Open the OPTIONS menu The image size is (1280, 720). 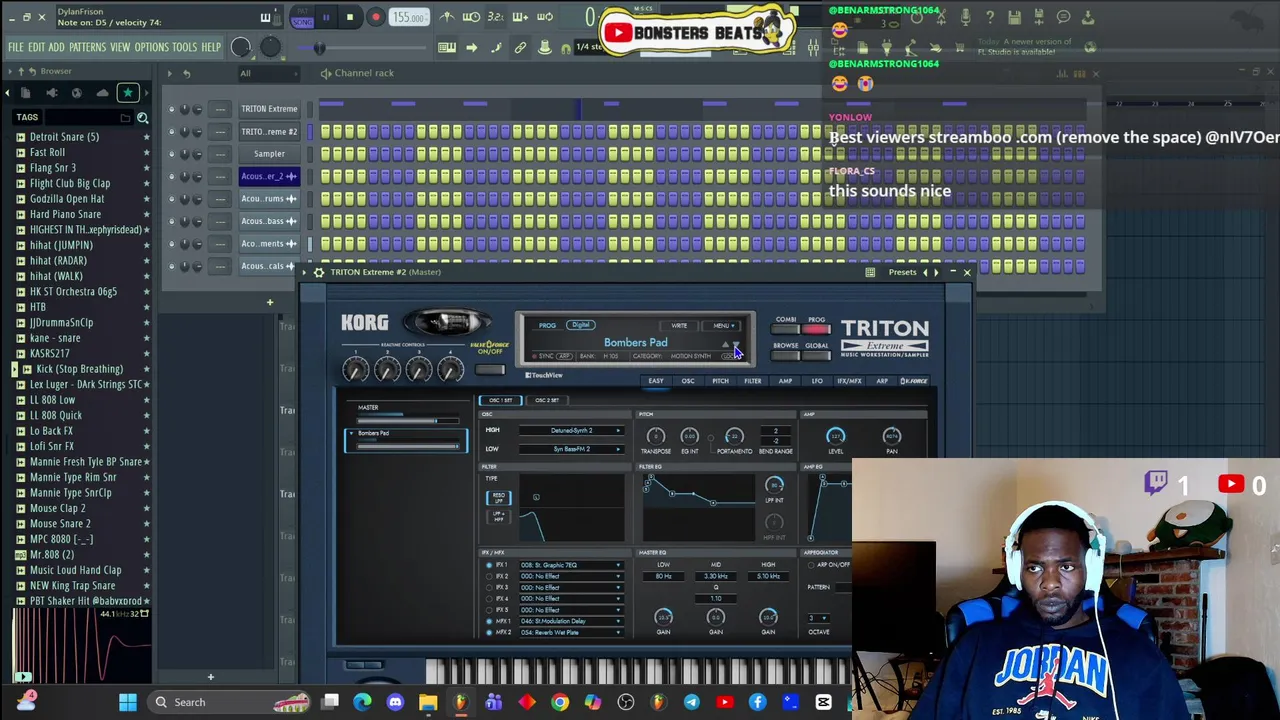coord(152,47)
